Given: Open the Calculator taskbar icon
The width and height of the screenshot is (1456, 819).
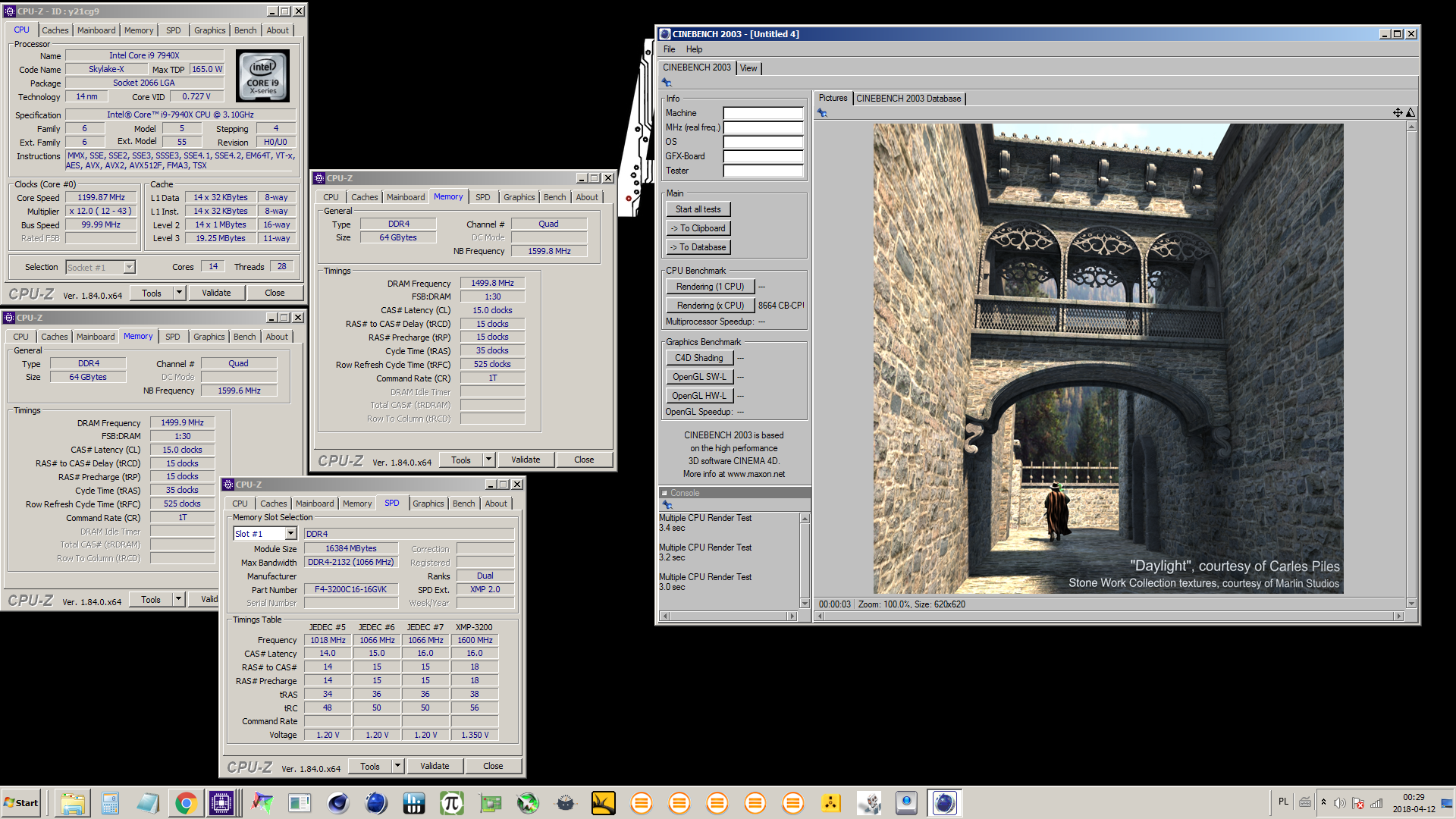Looking at the screenshot, I should pyautogui.click(x=110, y=803).
